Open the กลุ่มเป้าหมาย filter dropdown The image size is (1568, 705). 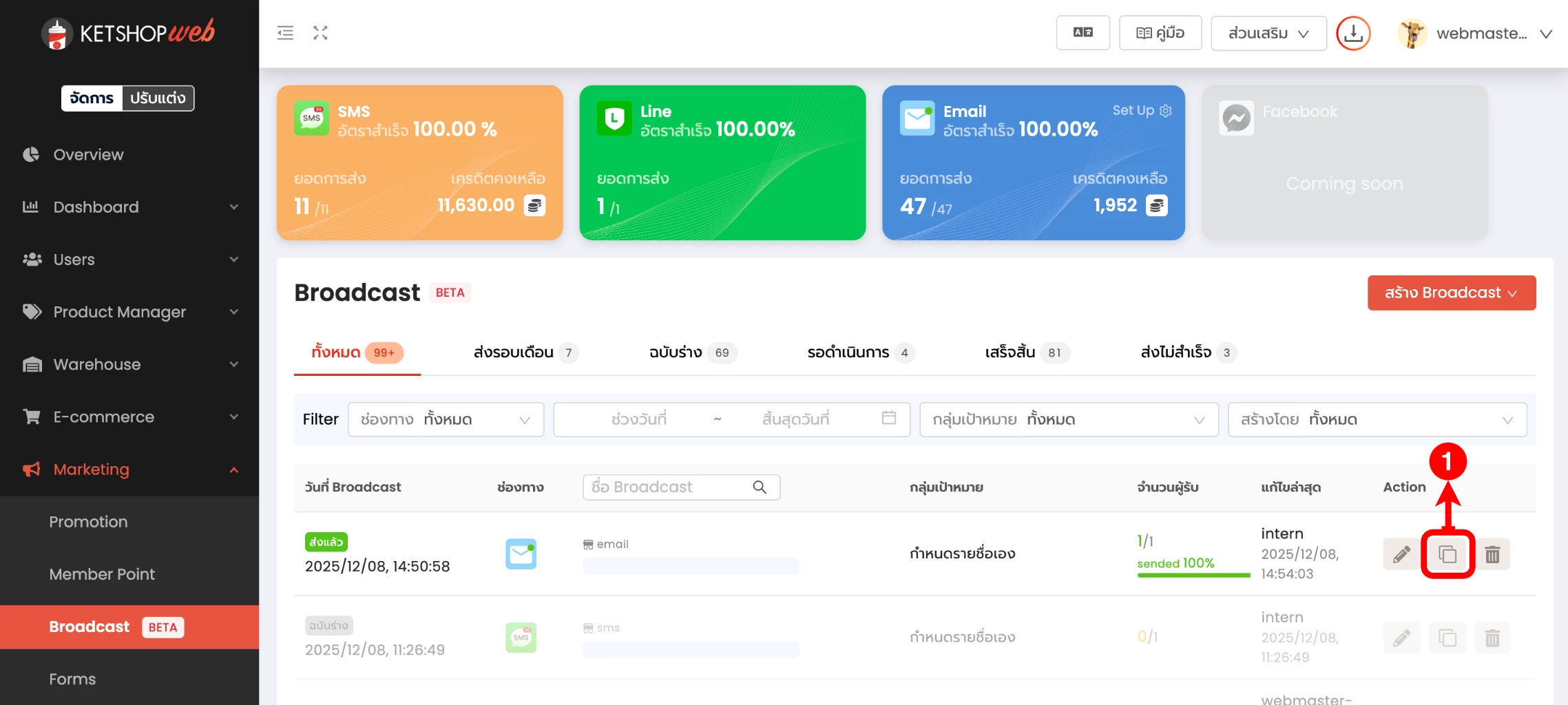point(1069,419)
